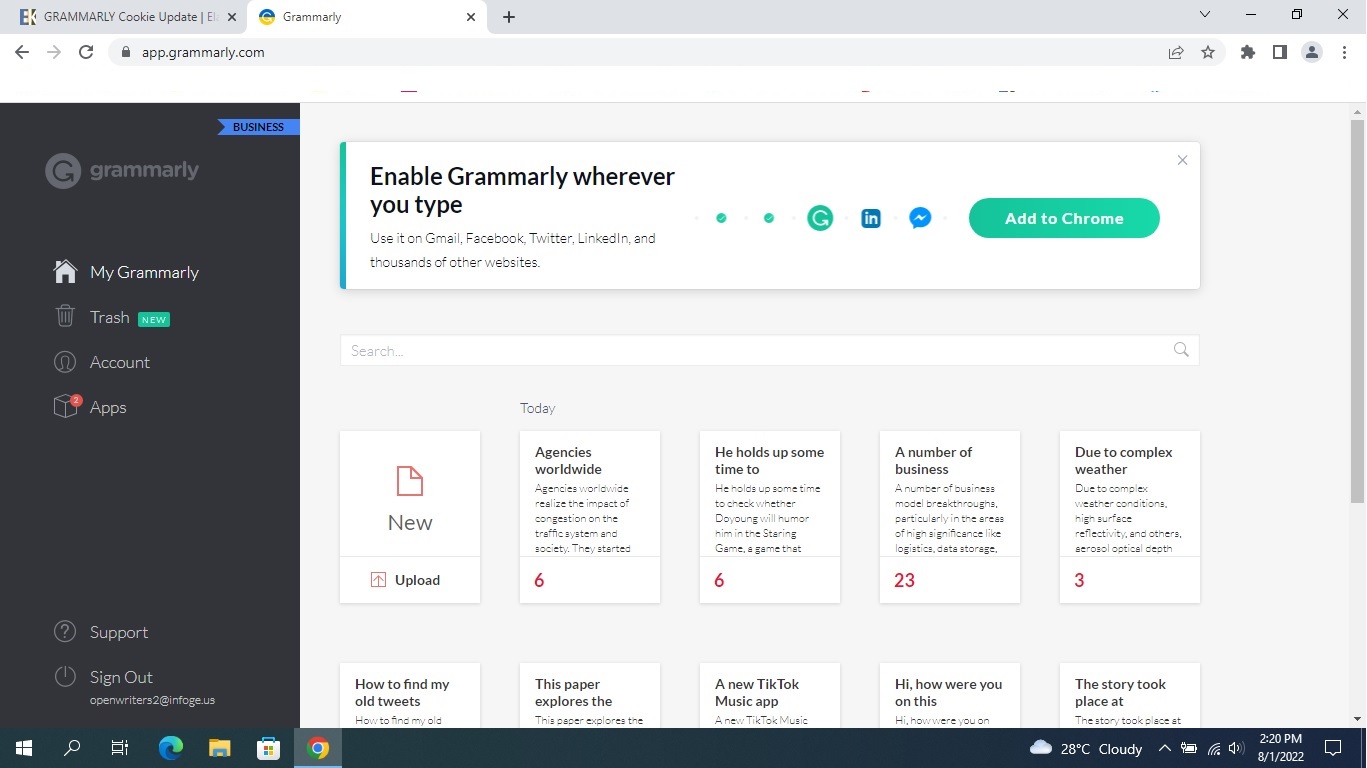Click the Upload button label

tap(417, 580)
